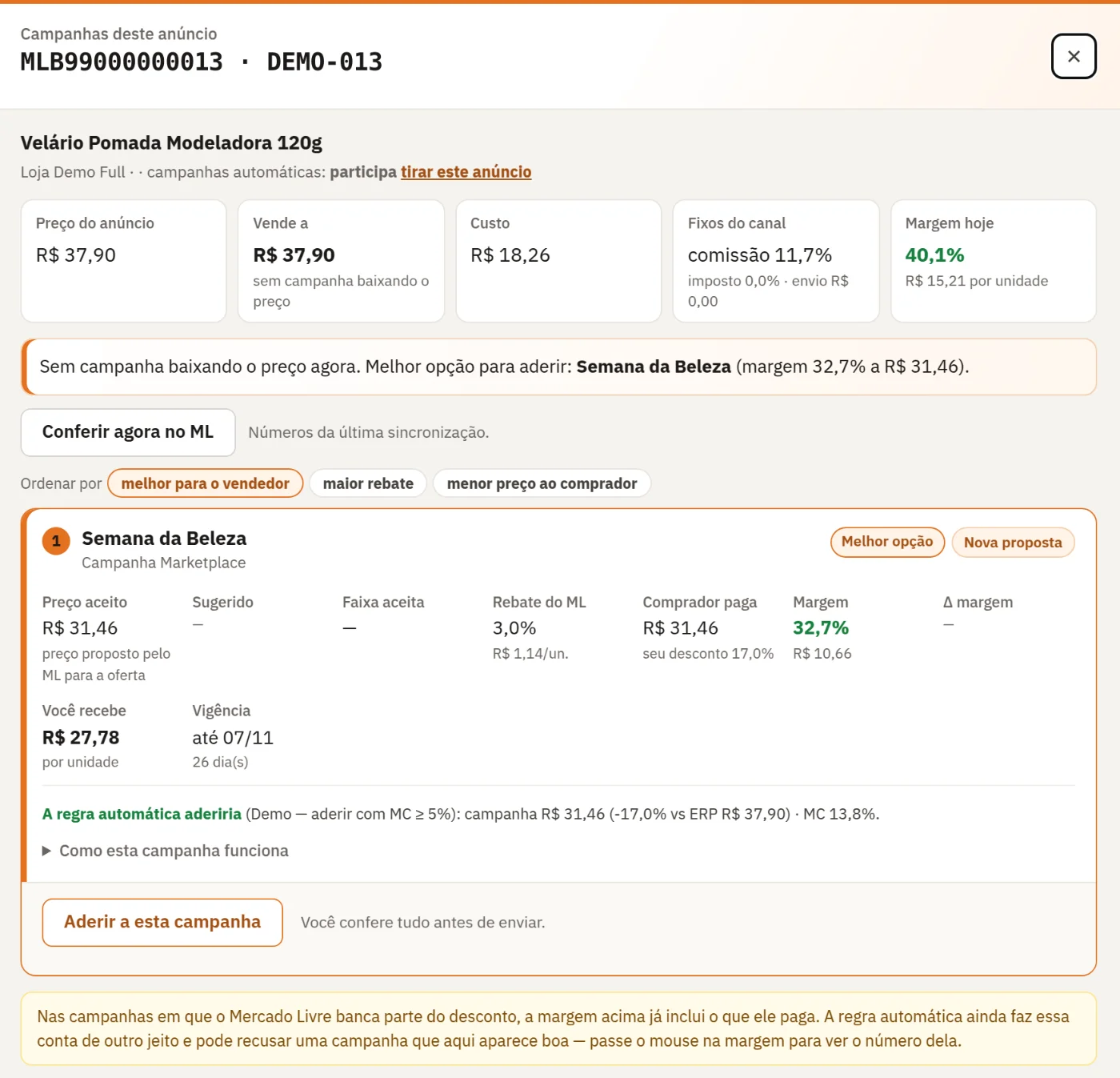Image resolution: width=1120 pixels, height=1078 pixels.
Task: Click the 'Nova proposta' badge
Action: click(x=1013, y=543)
